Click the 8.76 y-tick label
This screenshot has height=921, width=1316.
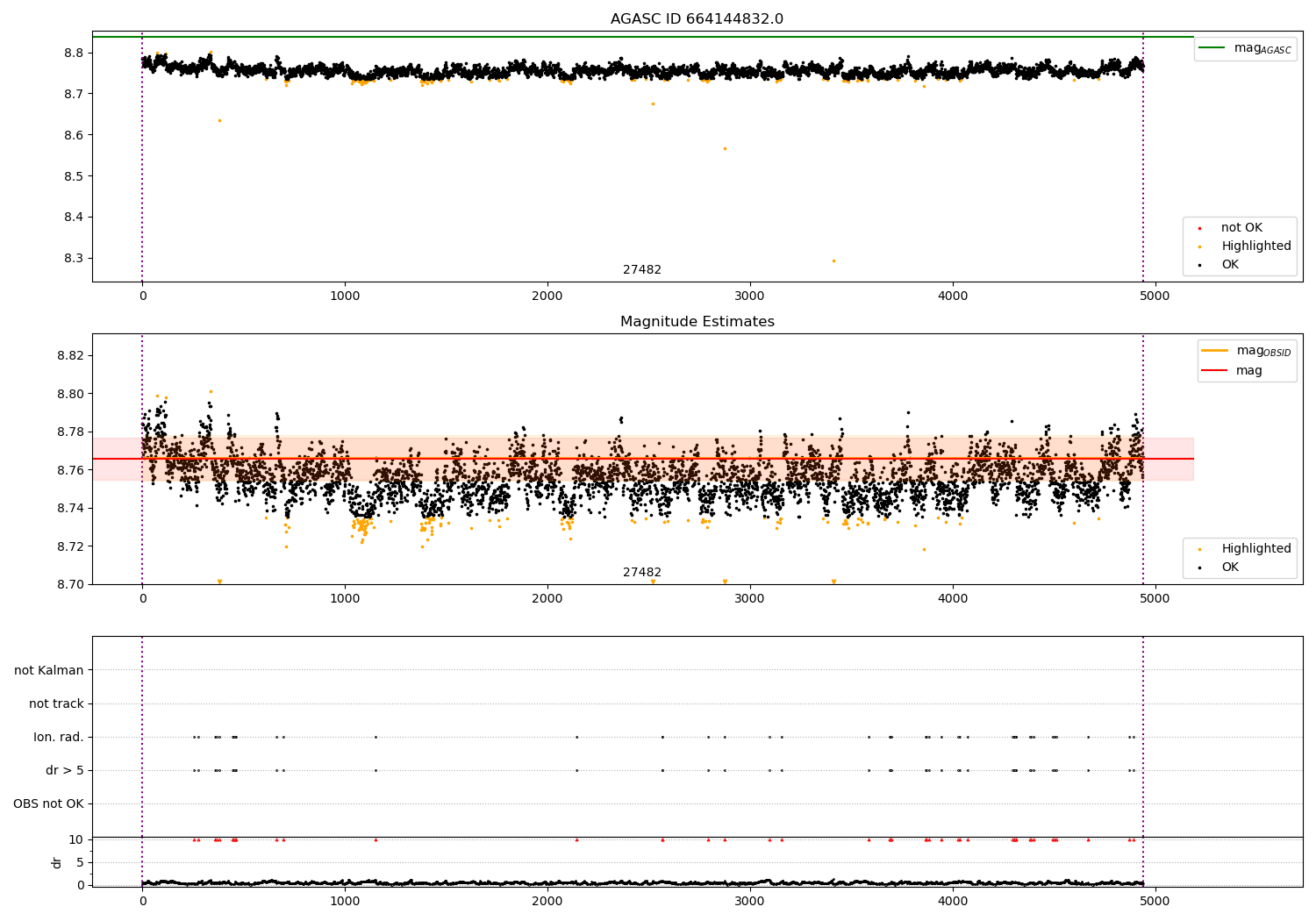[70, 470]
